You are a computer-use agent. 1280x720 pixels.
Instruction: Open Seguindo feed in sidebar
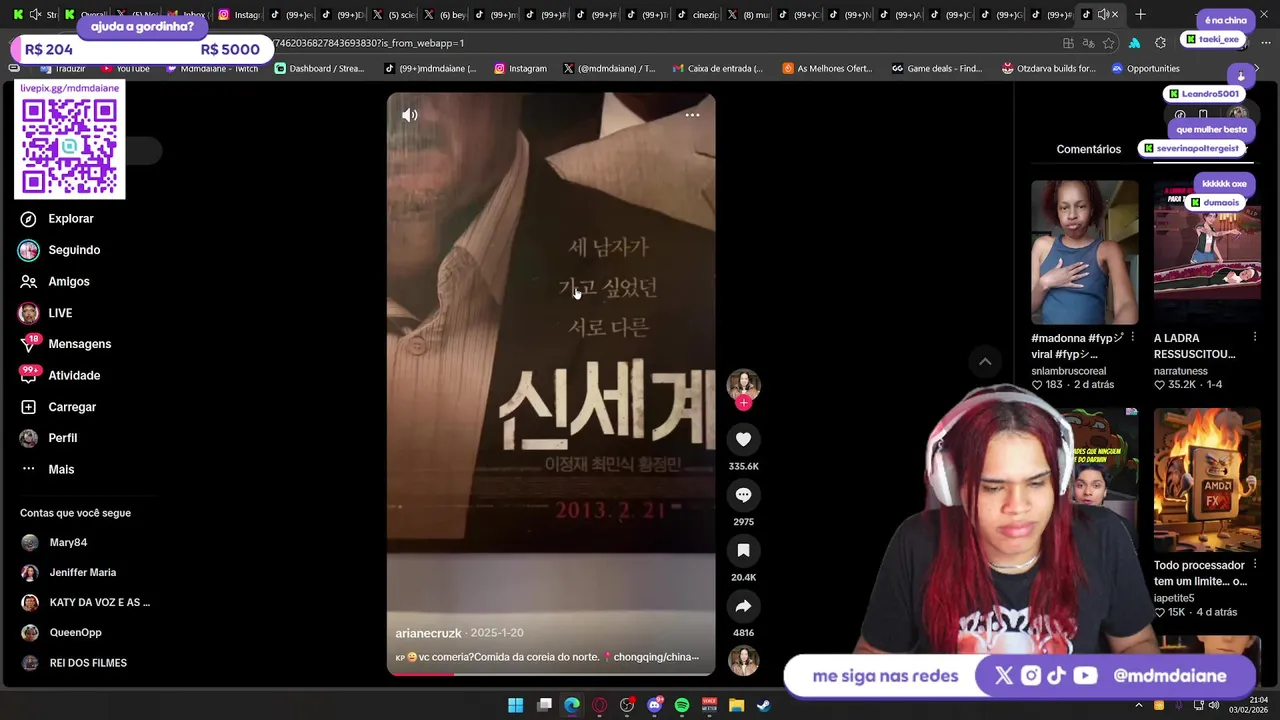[74, 250]
